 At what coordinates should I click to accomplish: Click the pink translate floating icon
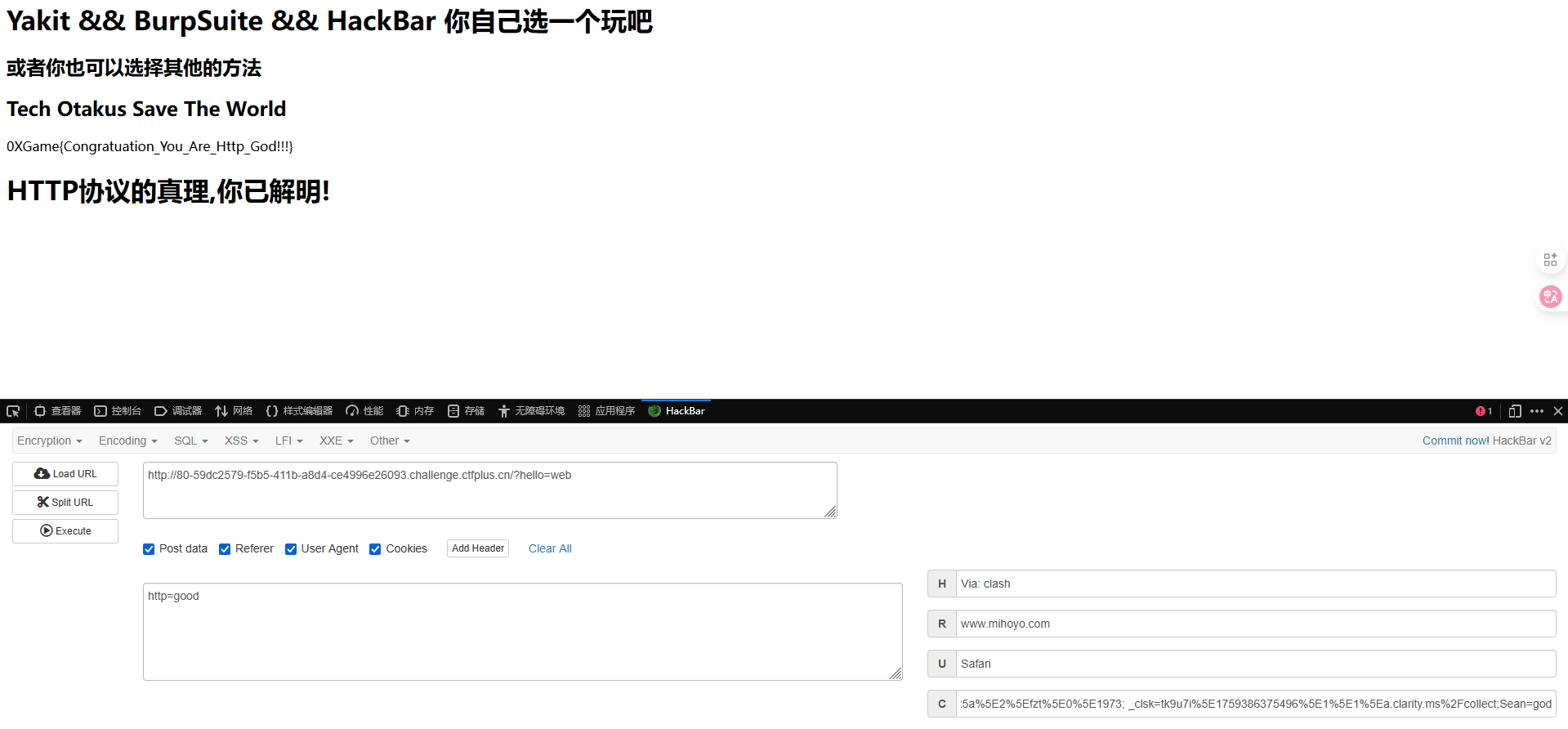click(x=1550, y=297)
